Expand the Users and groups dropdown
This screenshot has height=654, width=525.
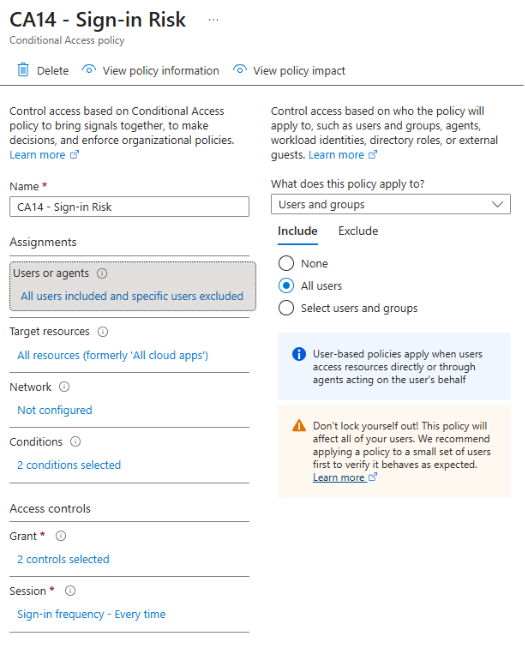391,204
